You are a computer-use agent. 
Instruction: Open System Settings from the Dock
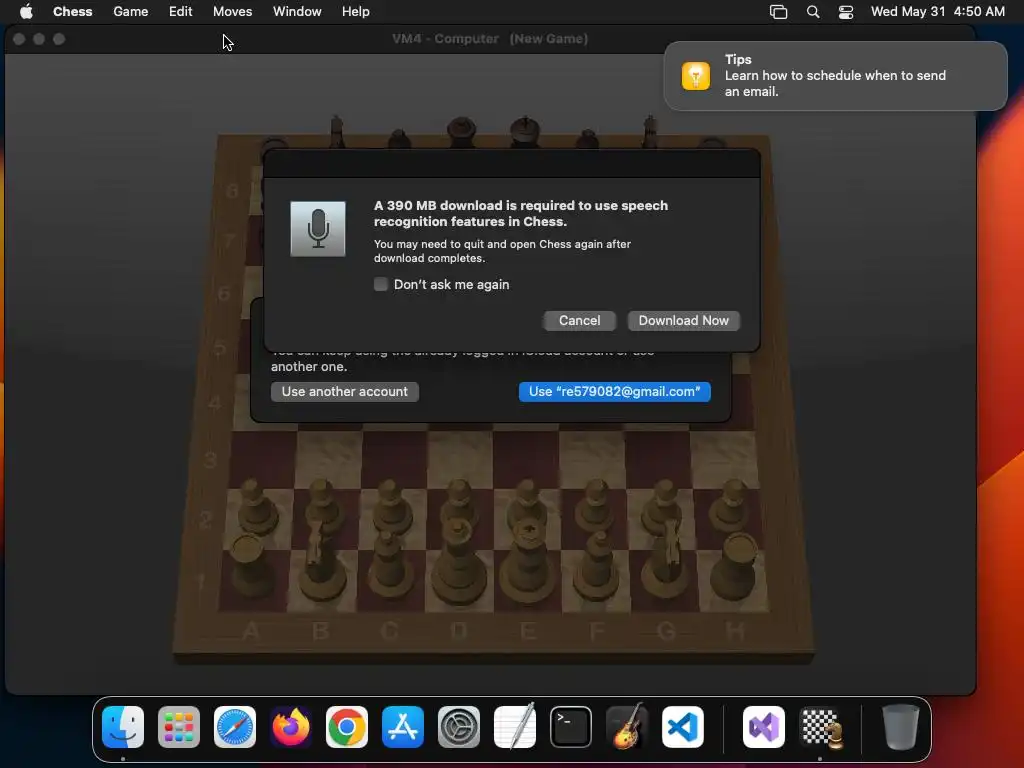point(458,727)
